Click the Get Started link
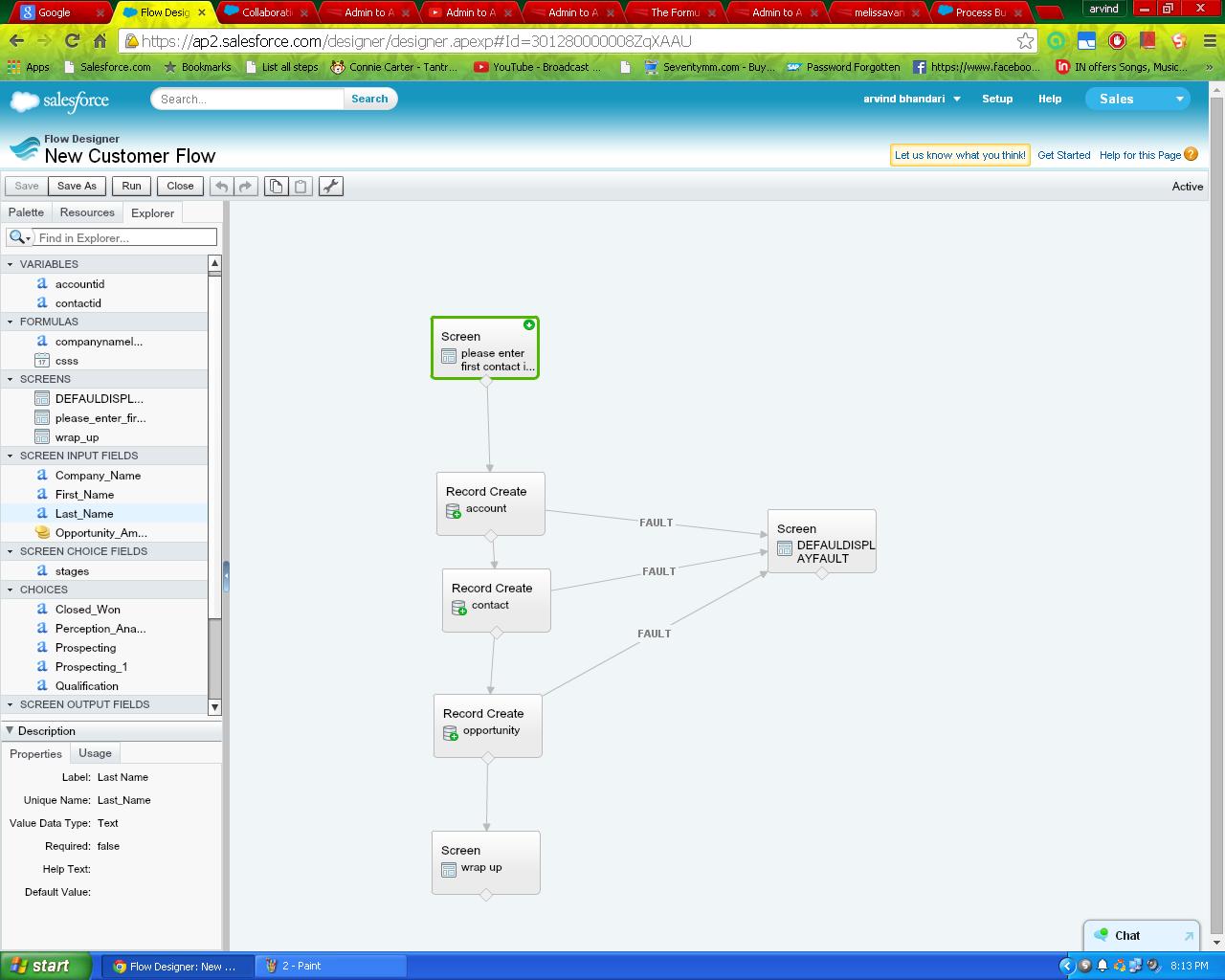This screenshot has width=1225, height=980. click(x=1064, y=155)
